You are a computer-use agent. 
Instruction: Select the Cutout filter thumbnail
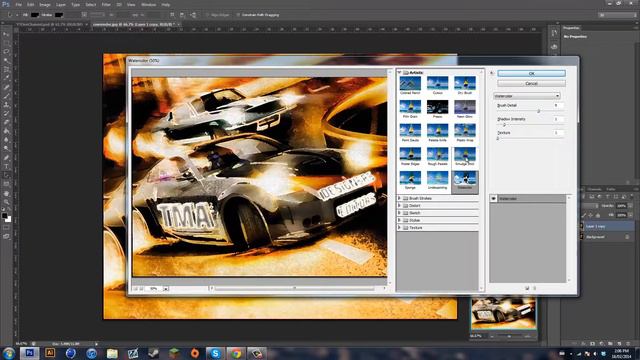[438, 83]
